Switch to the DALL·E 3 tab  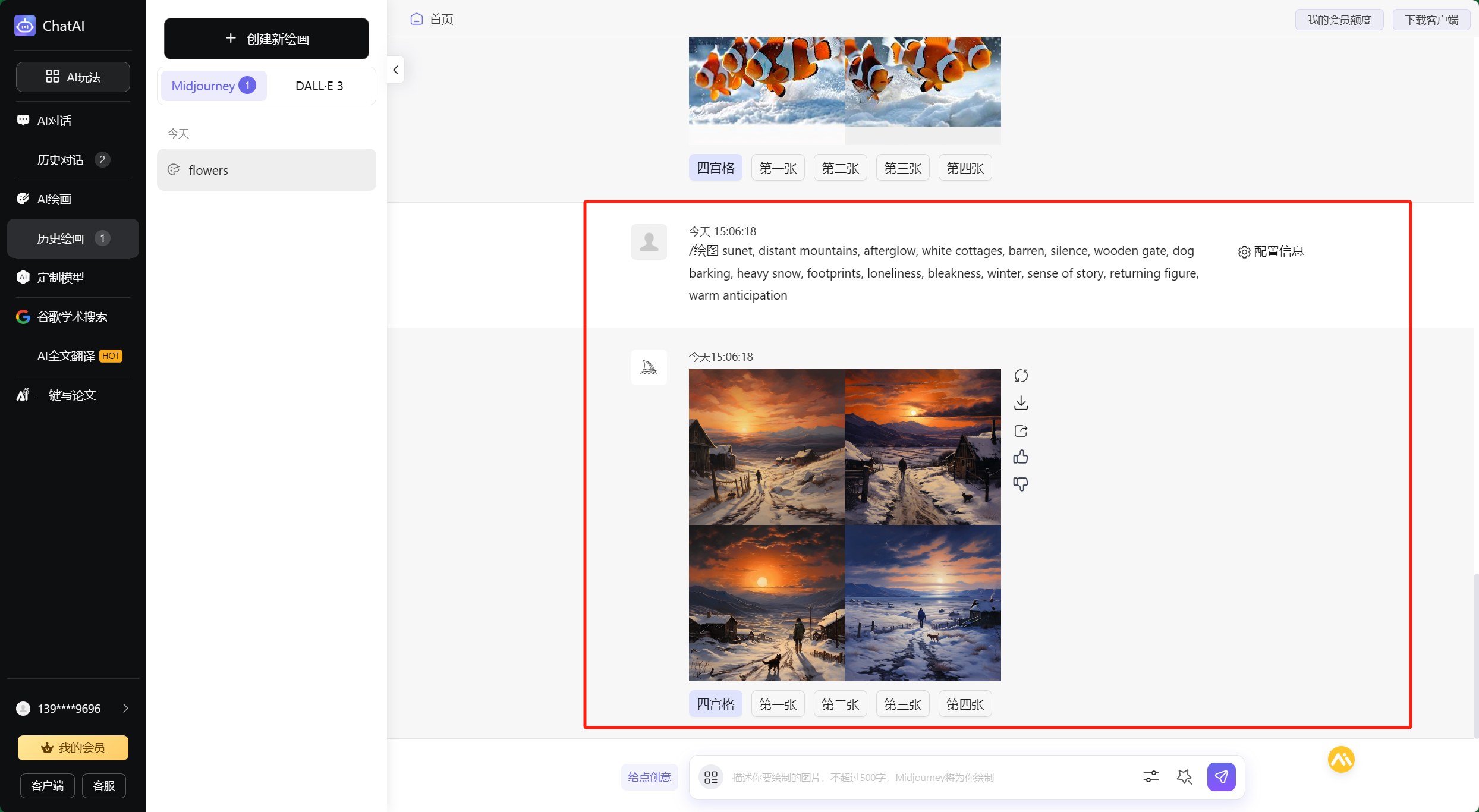[x=319, y=86]
